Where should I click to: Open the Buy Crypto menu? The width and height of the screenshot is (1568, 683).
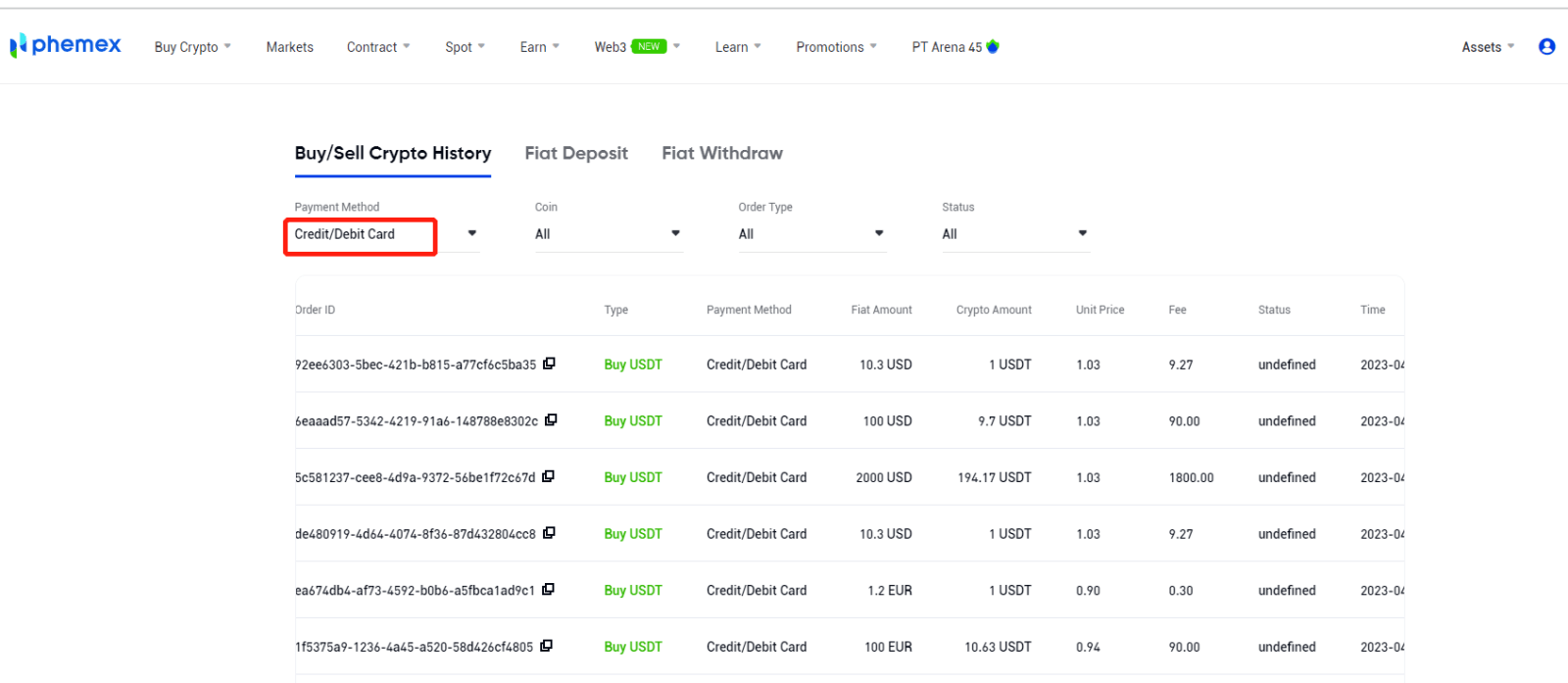point(192,47)
